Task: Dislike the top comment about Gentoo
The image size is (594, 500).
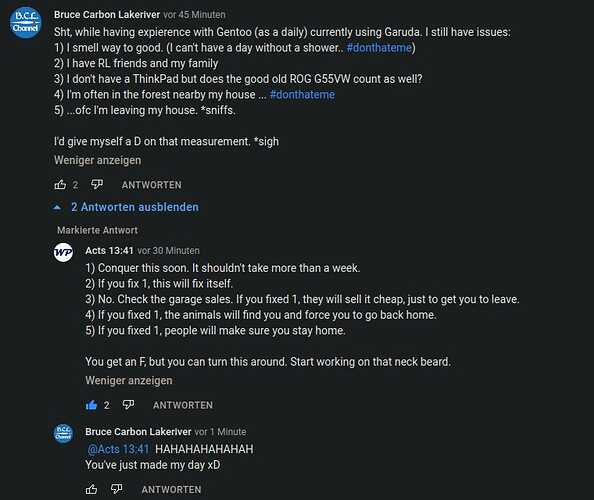Action: [97, 184]
